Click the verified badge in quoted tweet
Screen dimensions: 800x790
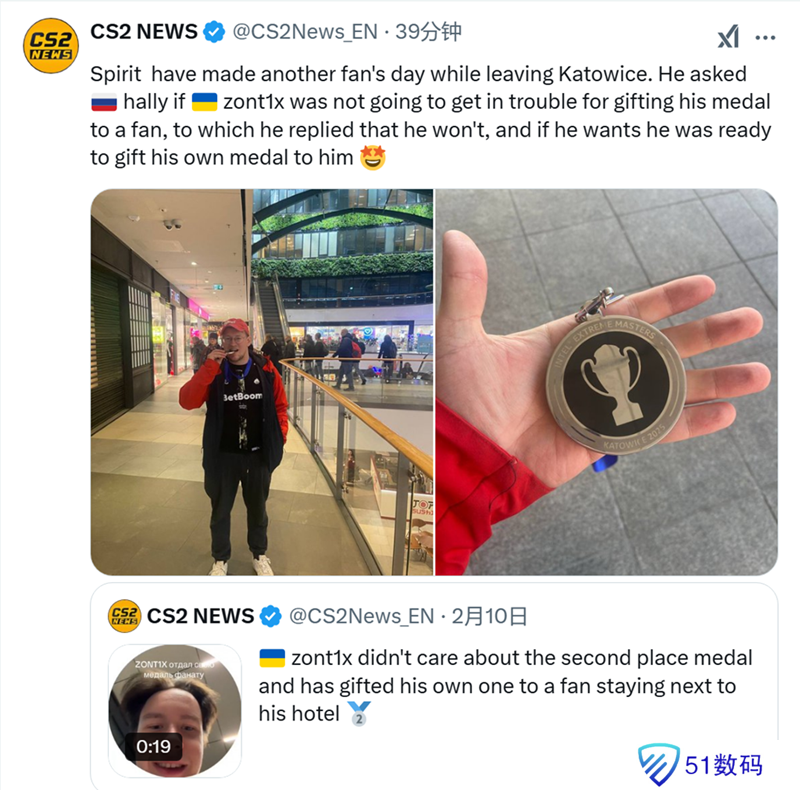pyautogui.click(x=270, y=616)
